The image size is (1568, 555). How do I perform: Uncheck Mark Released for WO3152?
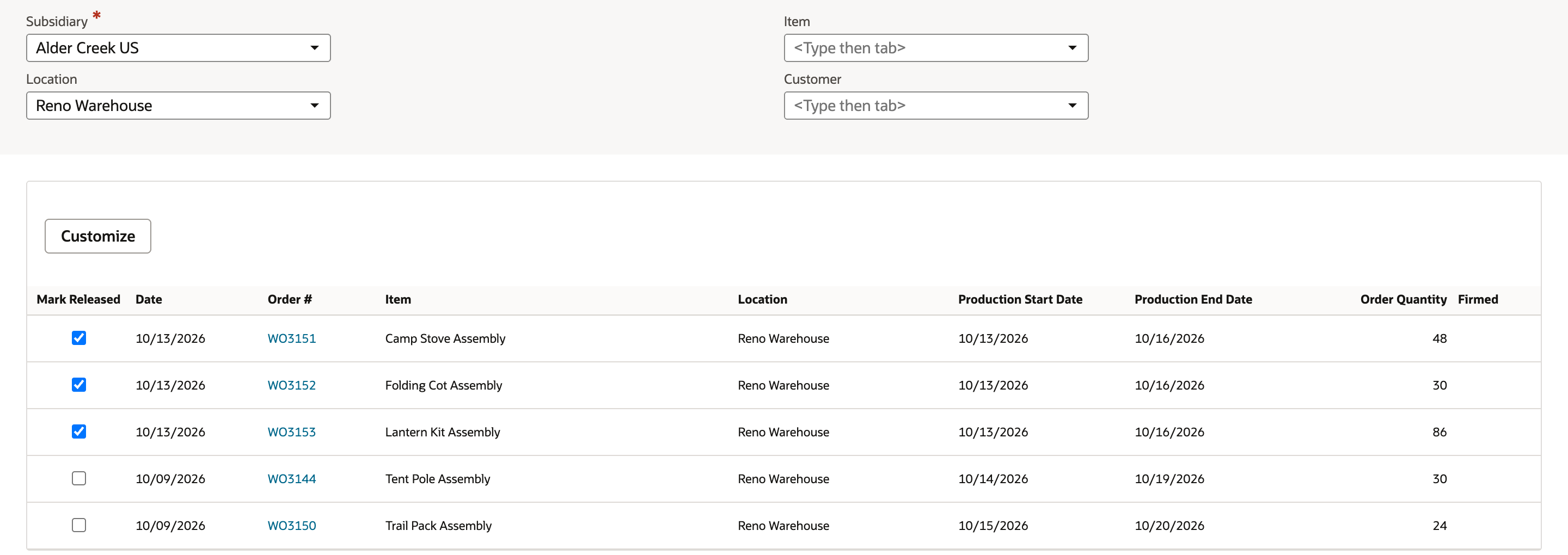point(78,385)
